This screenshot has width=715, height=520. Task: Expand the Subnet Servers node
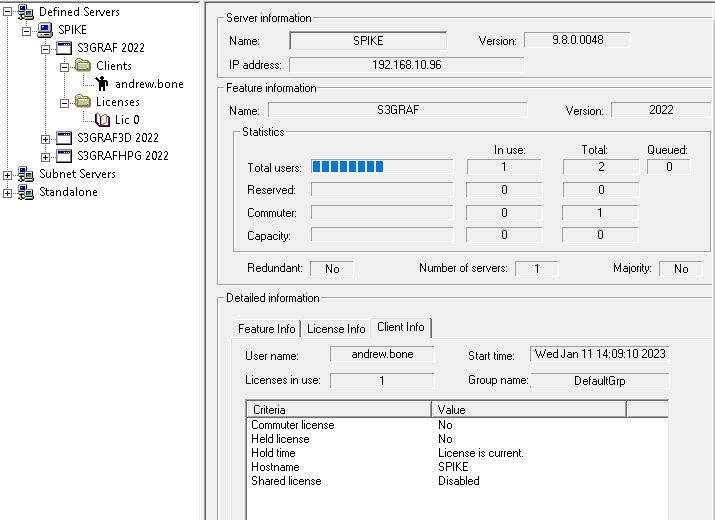click(7, 175)
